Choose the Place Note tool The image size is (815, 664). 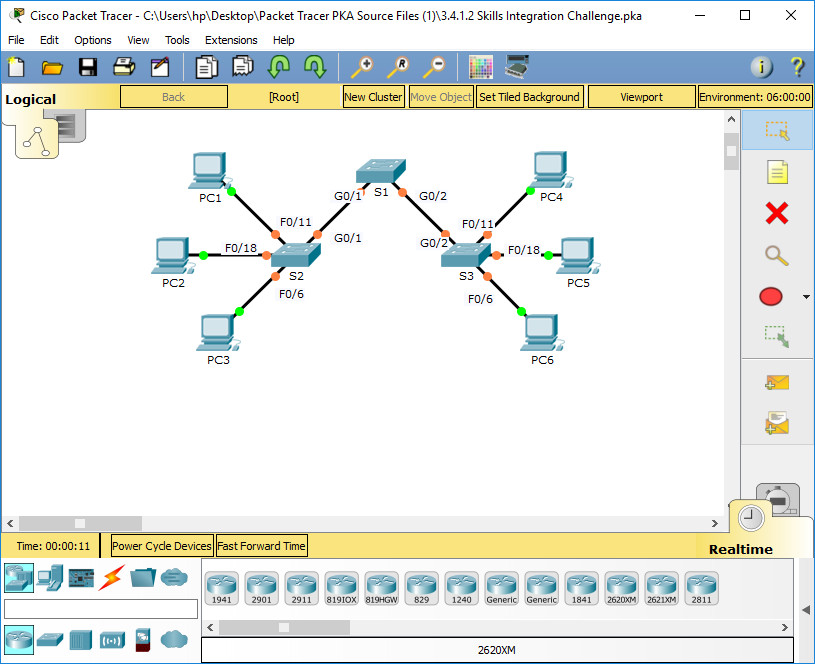(778, 172)
